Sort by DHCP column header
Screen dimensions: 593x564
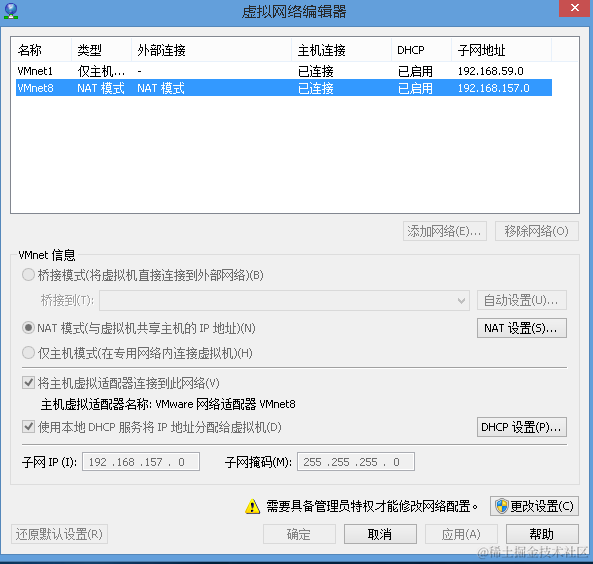(421, 50)
